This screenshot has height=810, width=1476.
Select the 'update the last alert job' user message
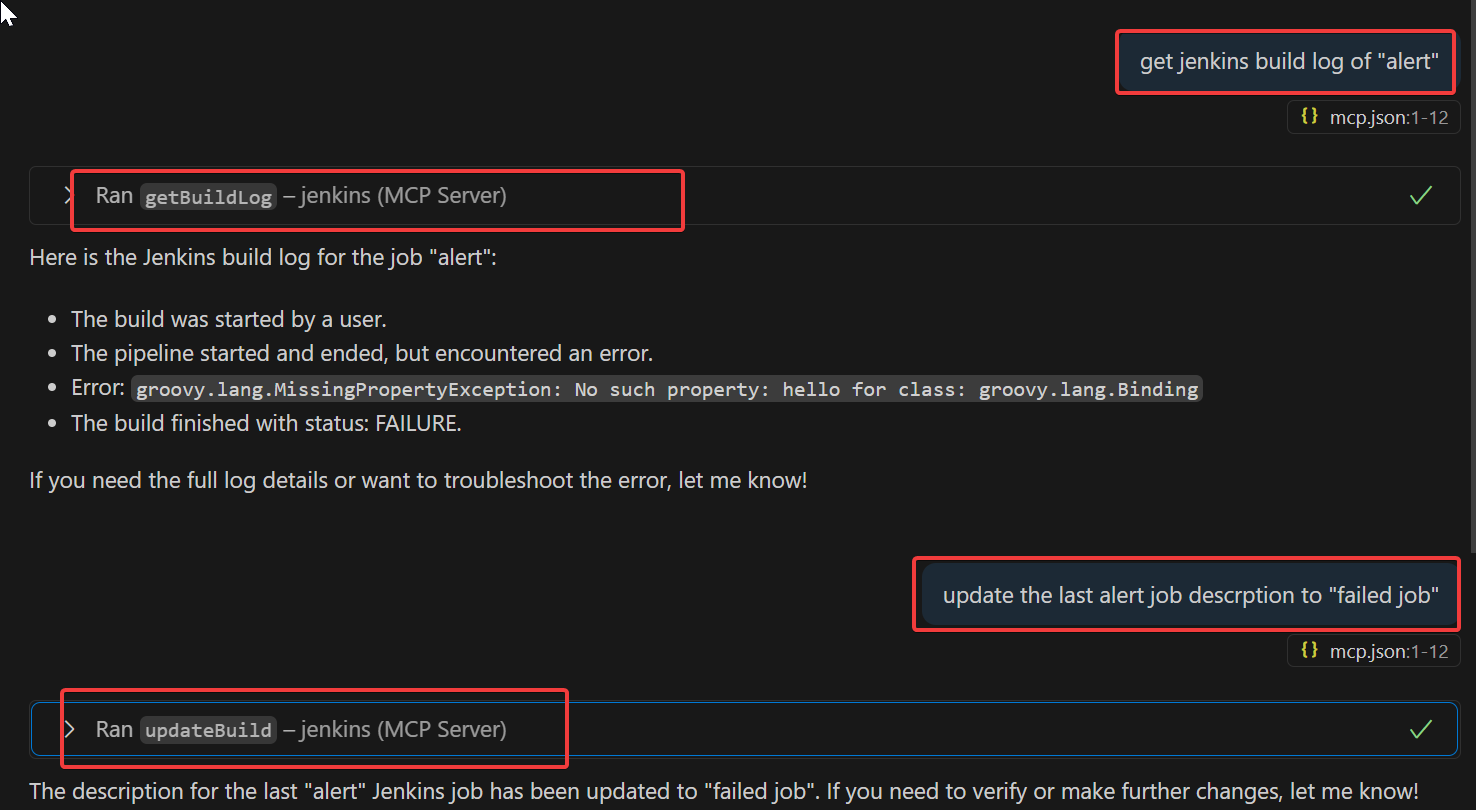[x=1190, y=596]
